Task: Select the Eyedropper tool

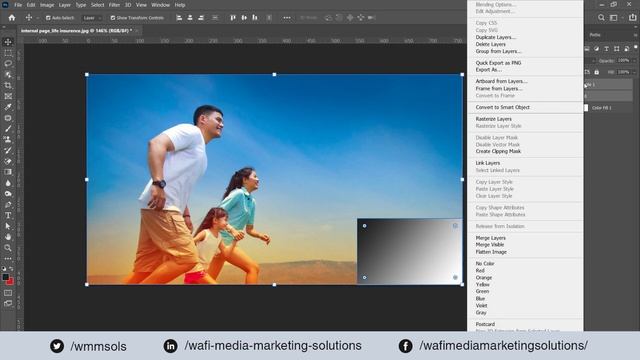Action: click(x=8, y=107)
